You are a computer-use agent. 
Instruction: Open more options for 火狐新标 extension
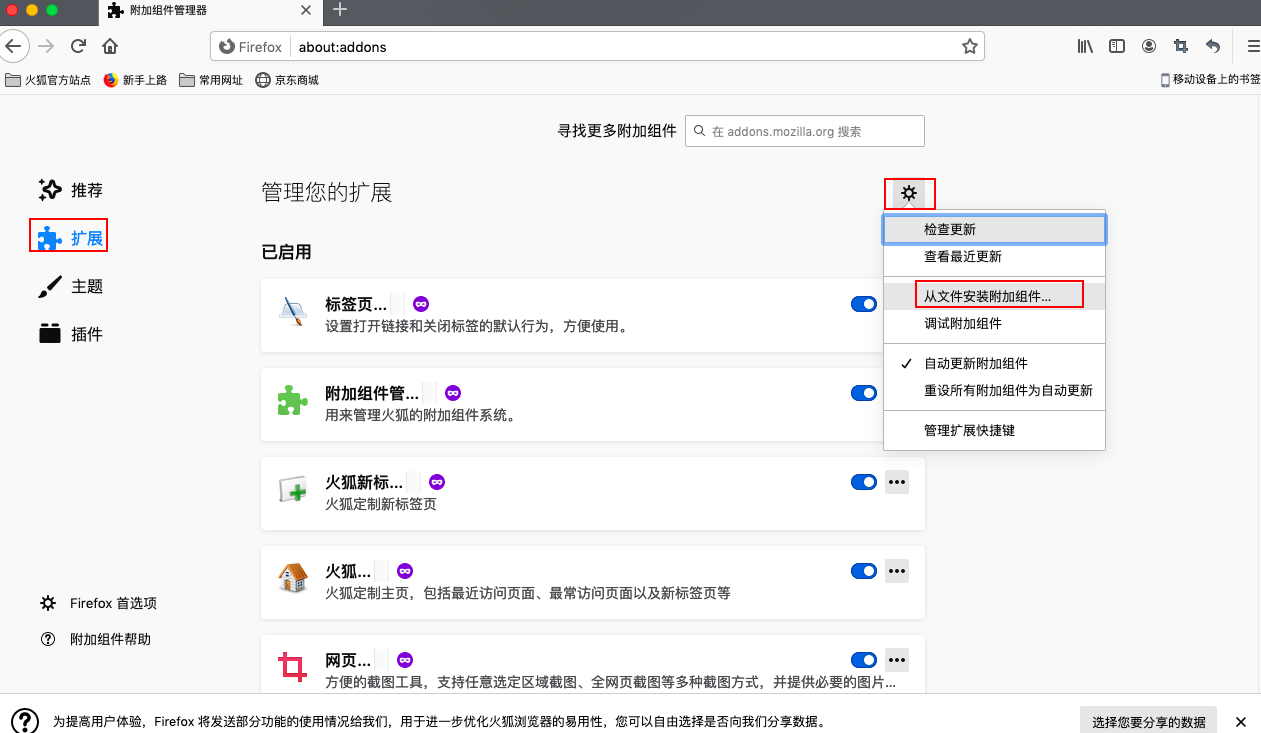click(897, 482)
